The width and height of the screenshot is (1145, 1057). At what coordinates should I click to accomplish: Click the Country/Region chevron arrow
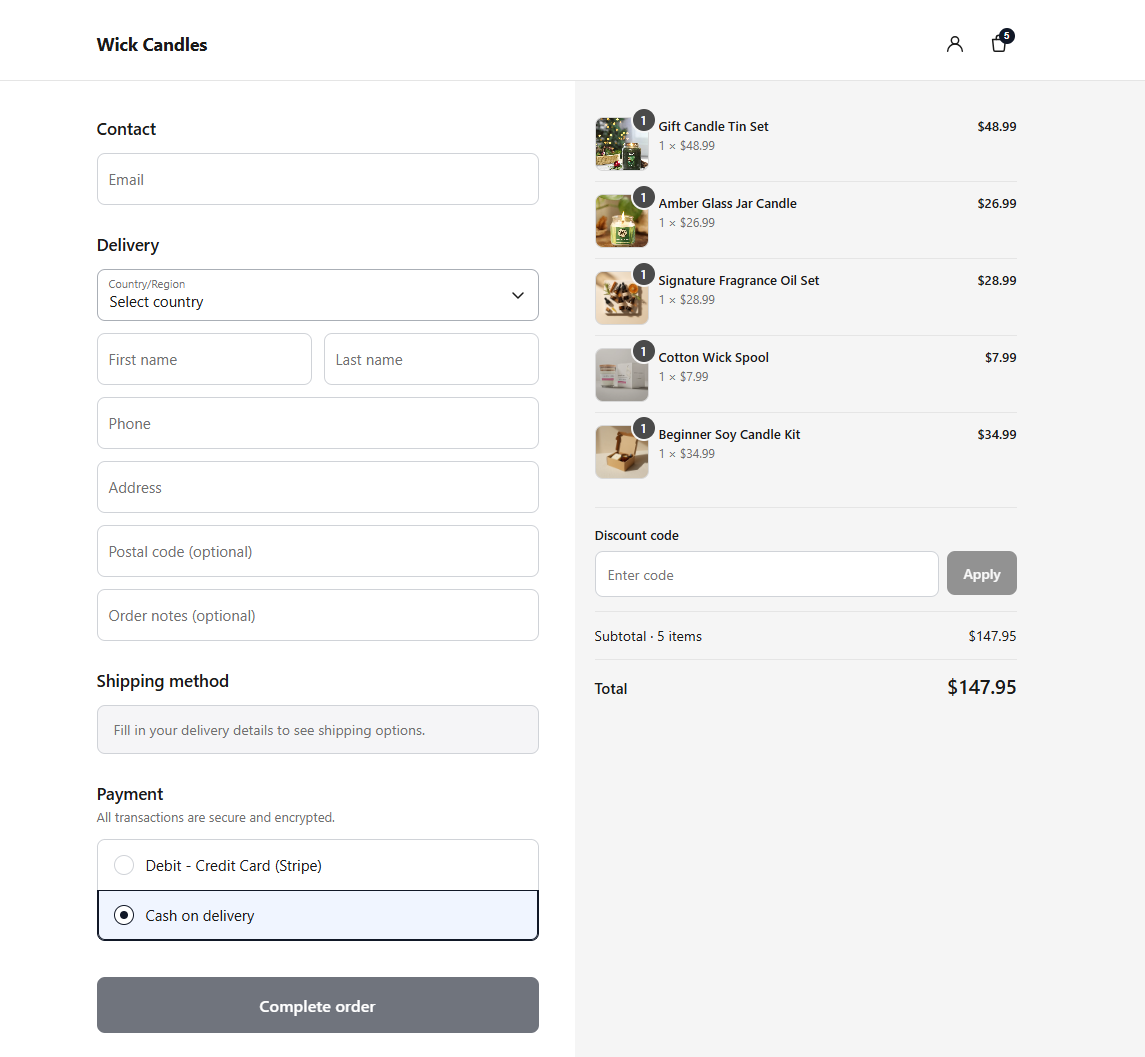point(518,295)
